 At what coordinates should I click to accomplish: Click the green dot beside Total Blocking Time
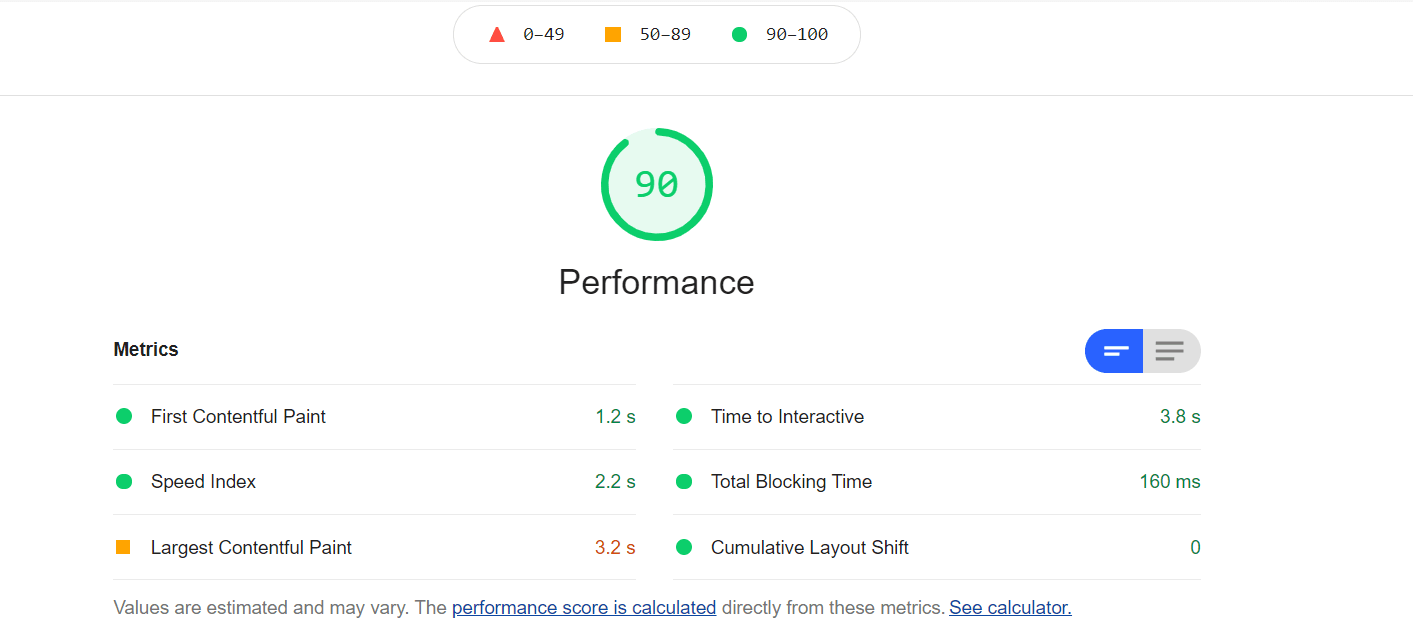[684, 481]
